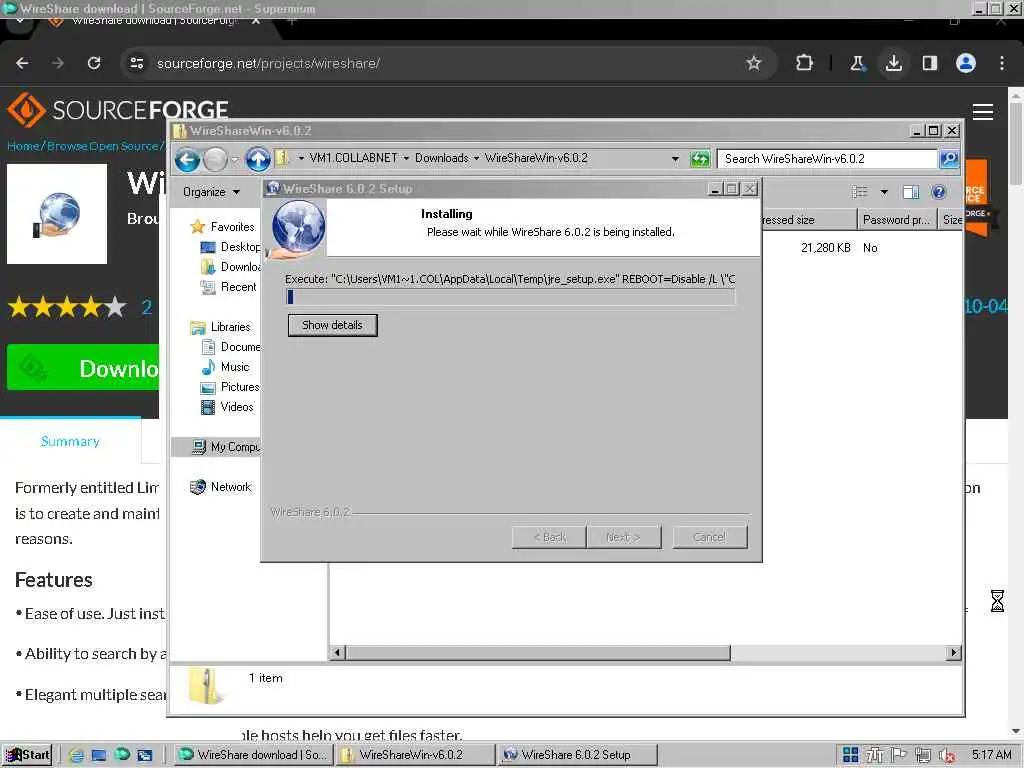Bookmark this page with the star icon
This screenshot has height=768, width=1024.
tap(754, 63)
